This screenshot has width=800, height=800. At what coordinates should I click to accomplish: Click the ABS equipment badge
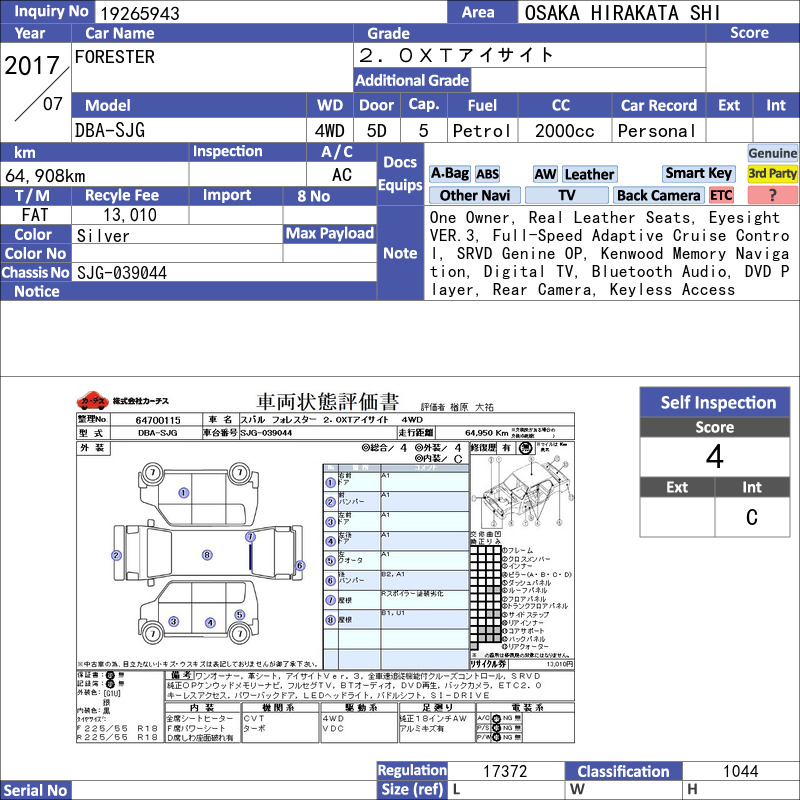pos(487,174)
